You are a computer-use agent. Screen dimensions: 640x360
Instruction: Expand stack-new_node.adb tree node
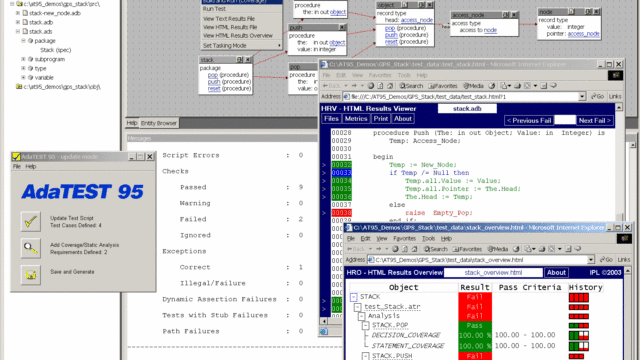(x=18, y=13)
